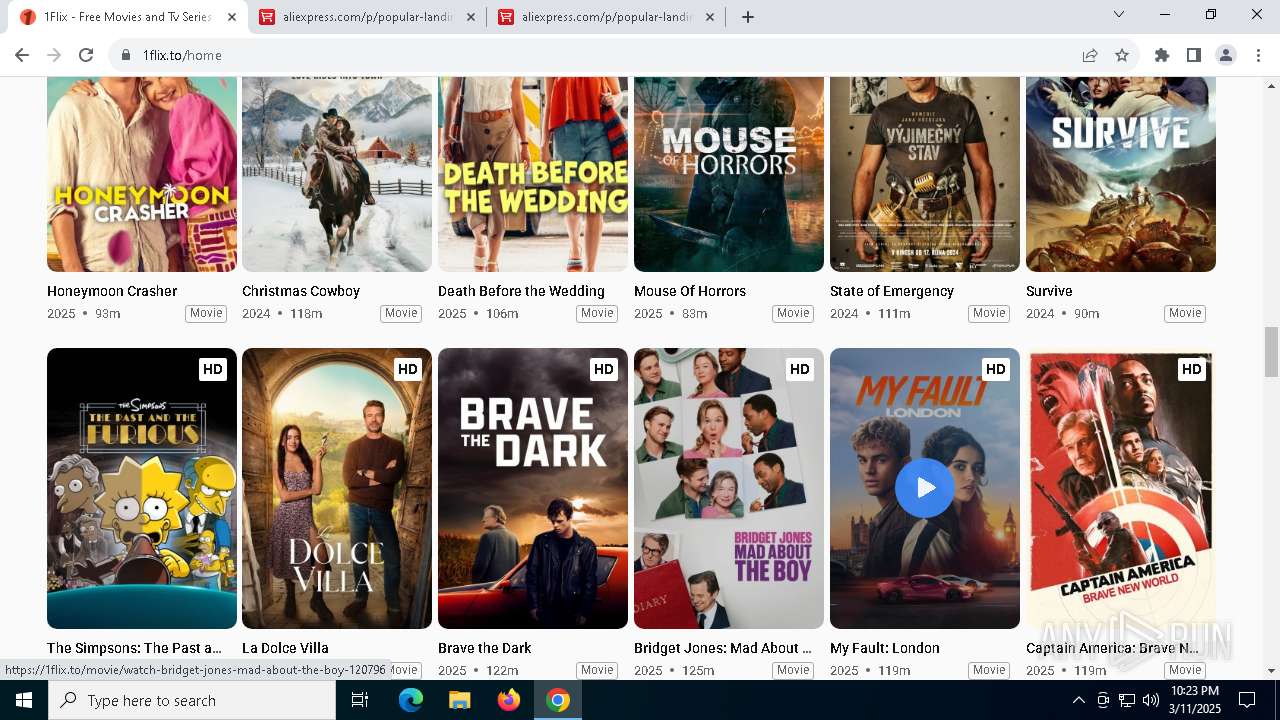Viewport: 1280px width, 720px height.
Task: Expand the tab search chevron
Action: coord(1119,14)
